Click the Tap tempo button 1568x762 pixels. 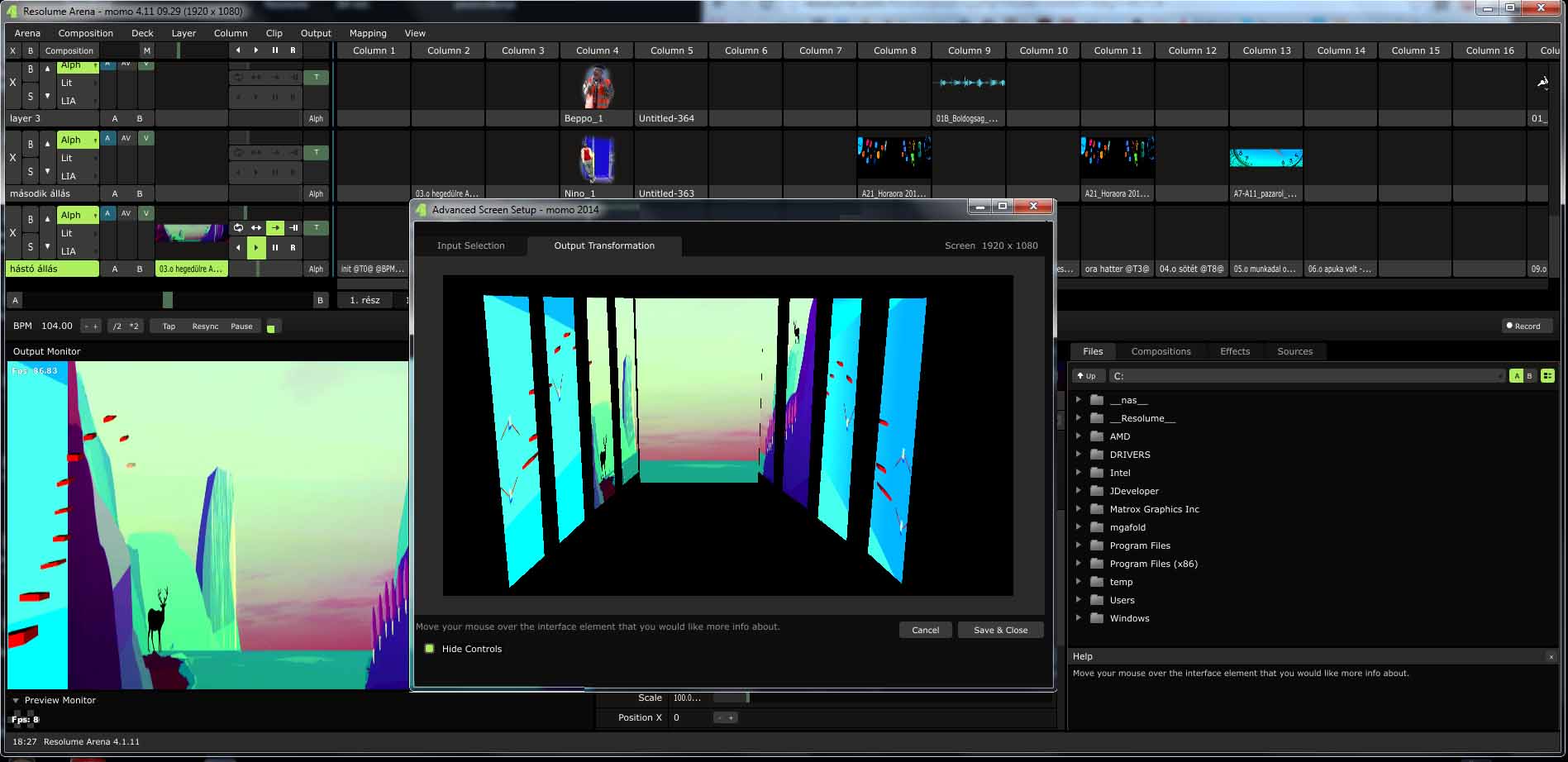coord(169,326)
